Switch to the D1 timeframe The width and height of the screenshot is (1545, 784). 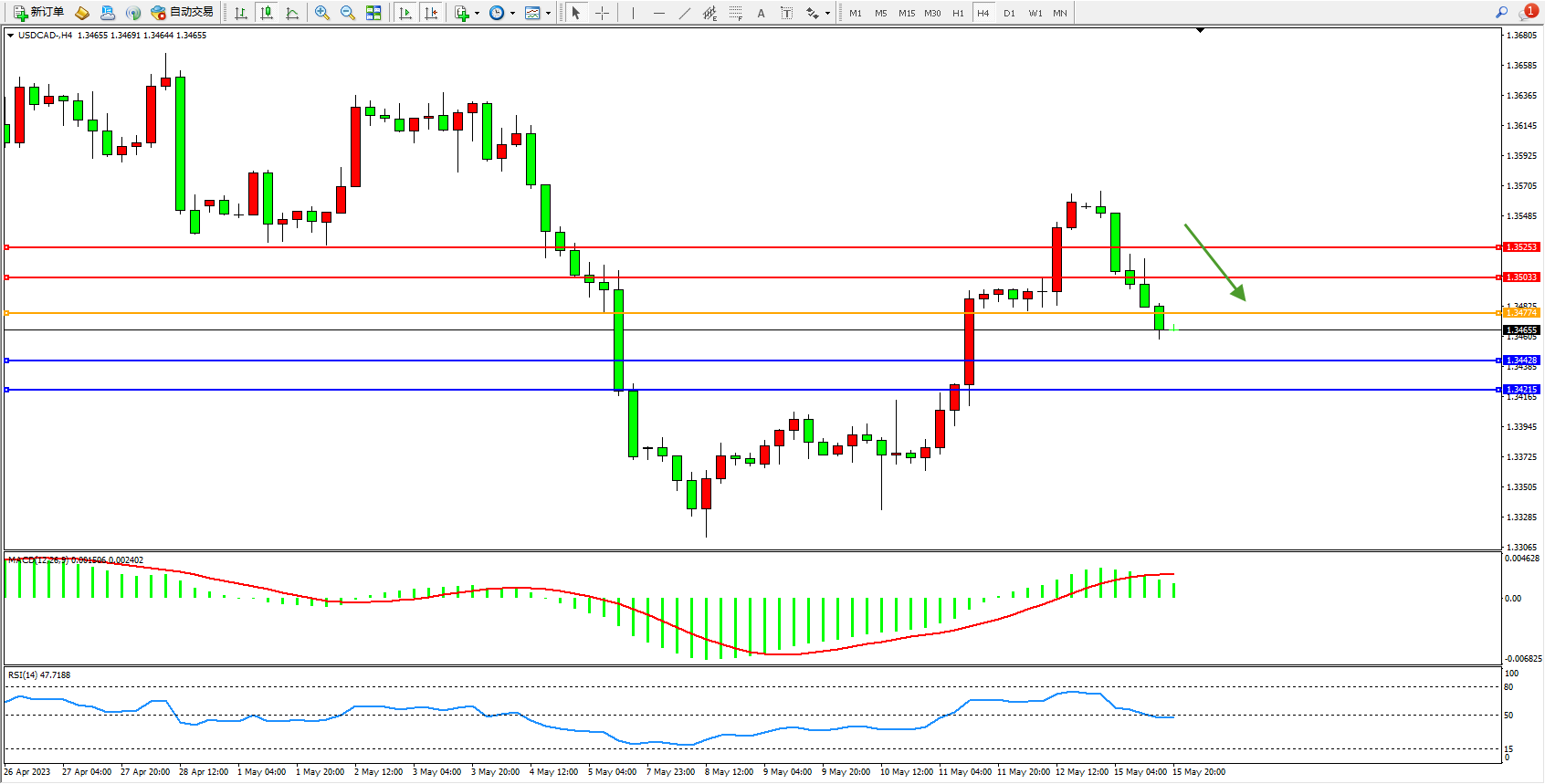1009,13
